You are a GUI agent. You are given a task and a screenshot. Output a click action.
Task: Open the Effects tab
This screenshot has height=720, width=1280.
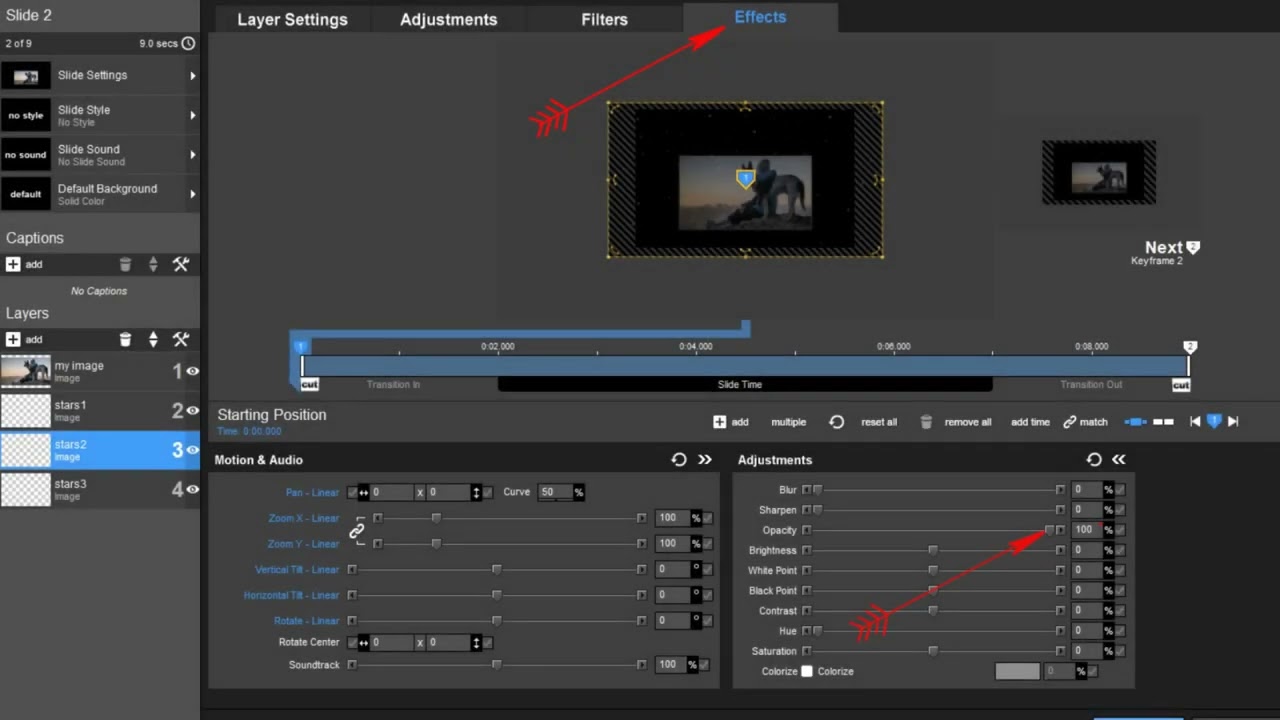point(760,17)
